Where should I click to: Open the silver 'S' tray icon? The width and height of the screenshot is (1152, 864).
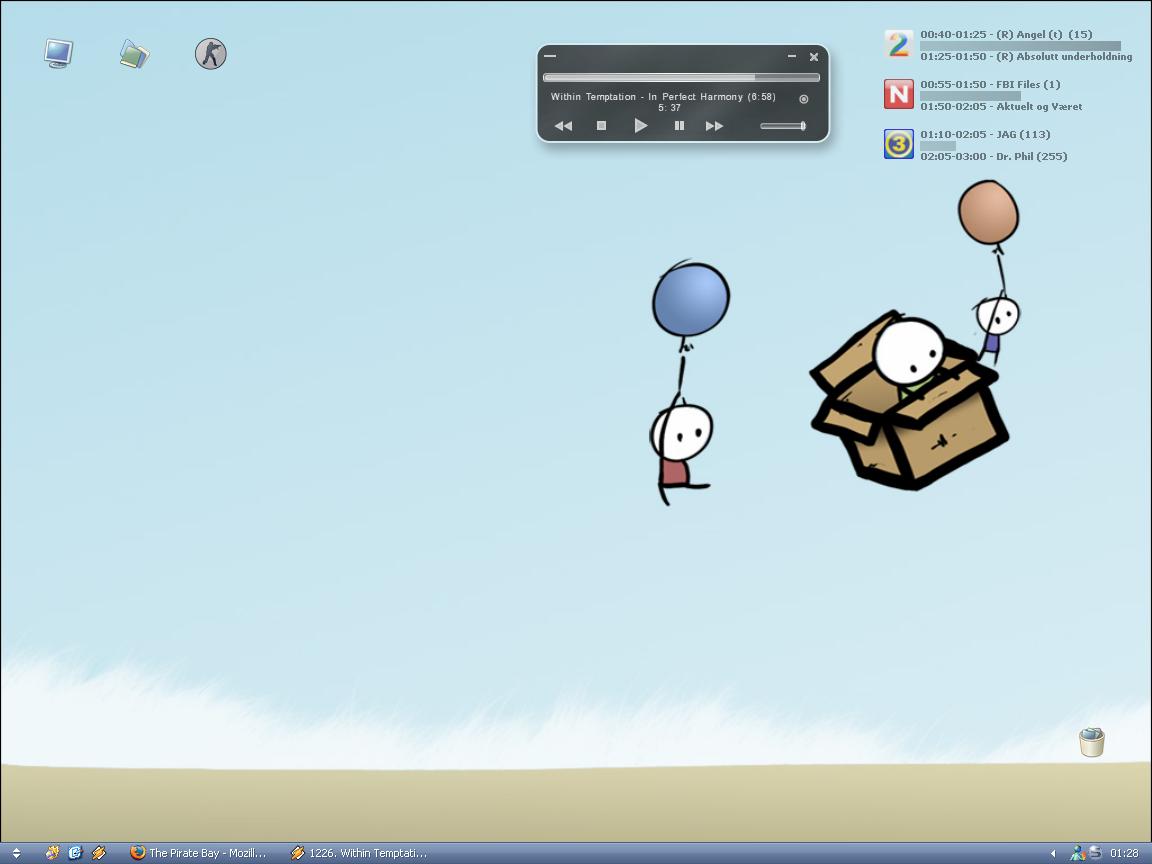tap(1095, 853)
